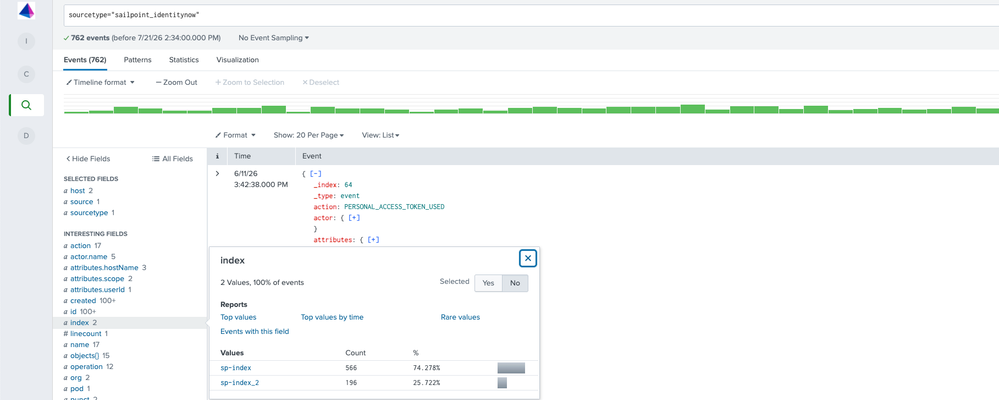Image resolution: width=999 pixels, height=400 pixels.
Task: Open the No Event Sampling dropdown
Action: [273, 38]
